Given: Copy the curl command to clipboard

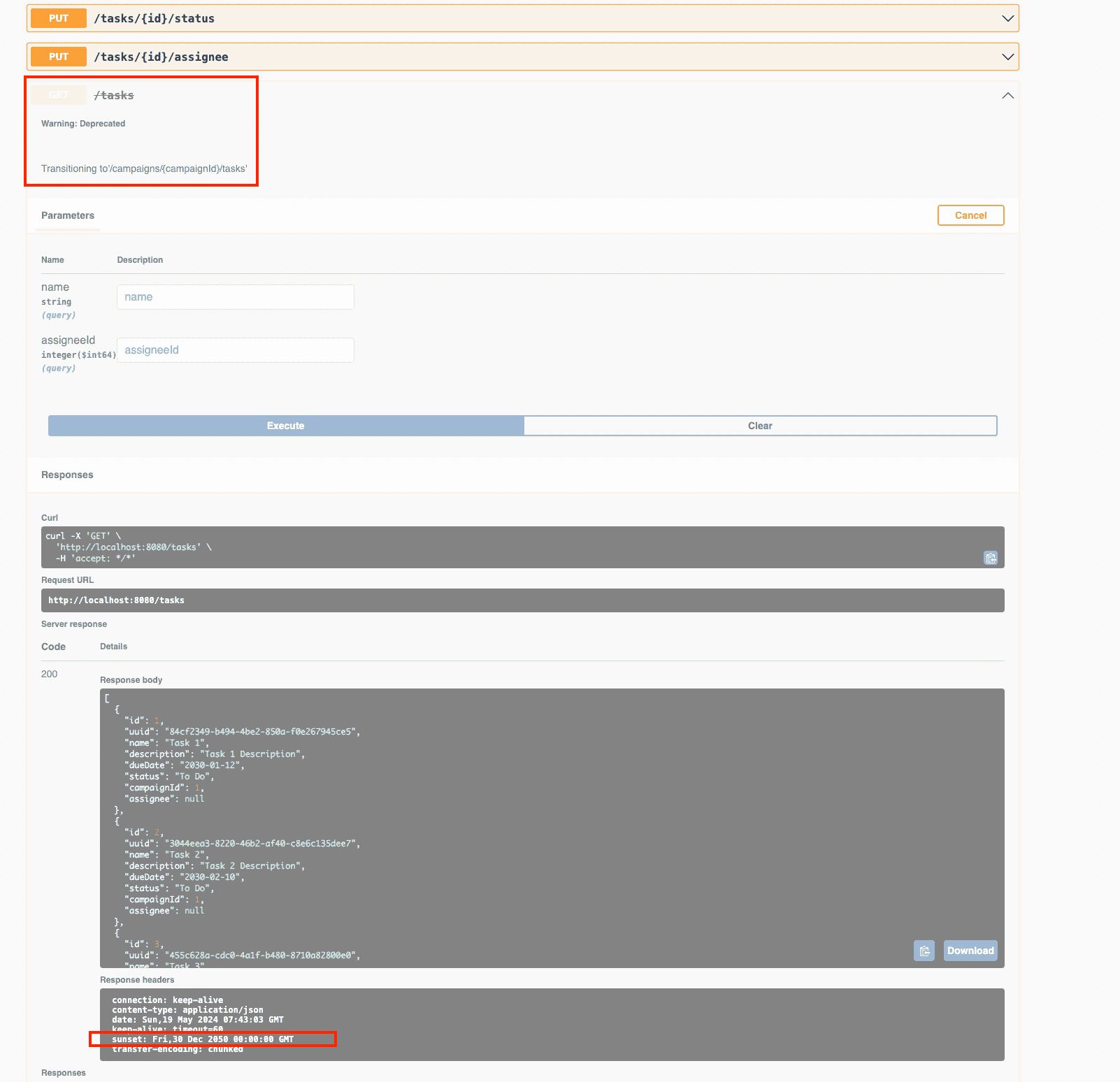Looking at the screenshot, I should [x=990, y=558].
